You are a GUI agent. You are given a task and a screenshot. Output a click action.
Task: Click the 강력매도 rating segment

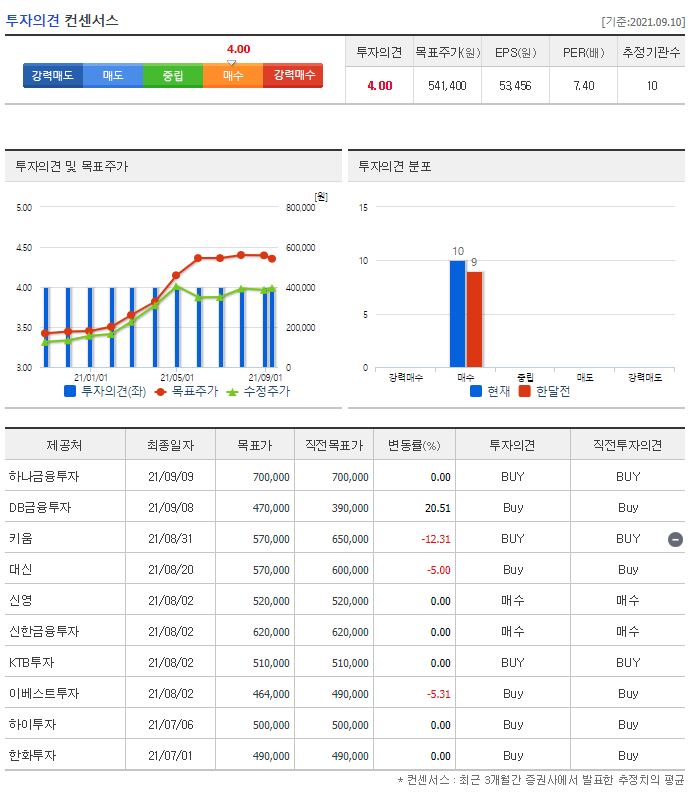click(x=53, y=75)
